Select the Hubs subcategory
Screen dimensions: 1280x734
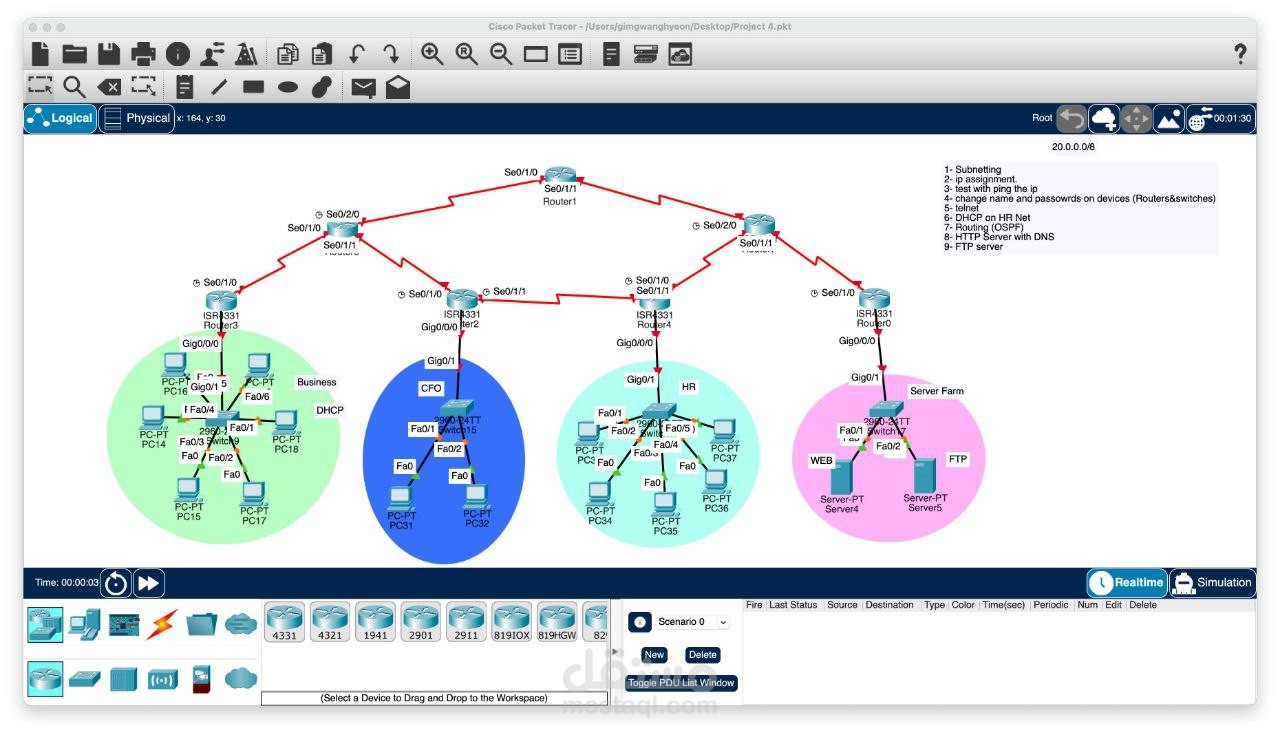coord(123,679)
